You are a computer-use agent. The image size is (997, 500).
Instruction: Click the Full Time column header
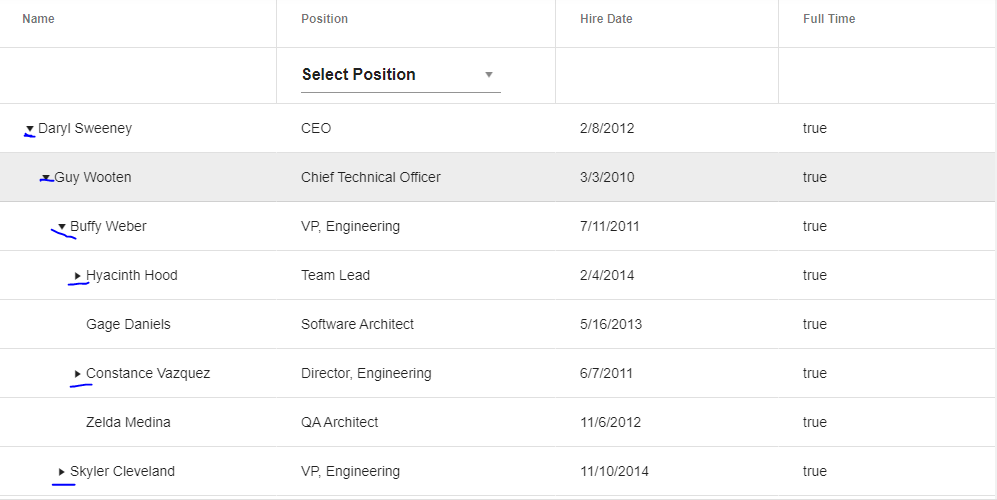829,19
